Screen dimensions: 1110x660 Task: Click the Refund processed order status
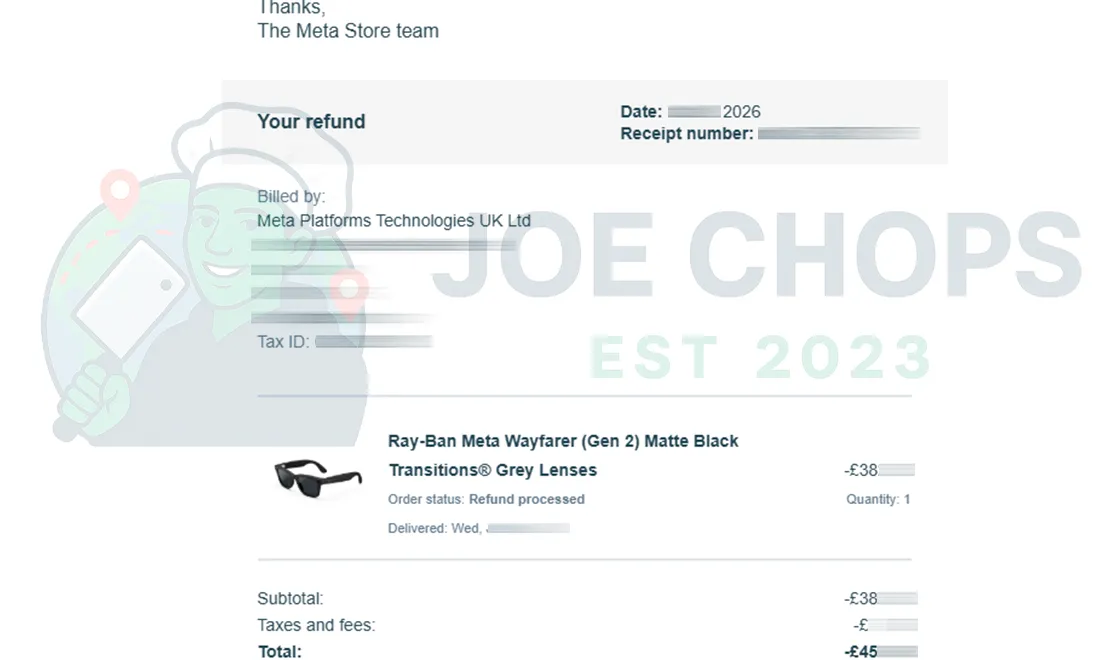(x=526, y=499)
